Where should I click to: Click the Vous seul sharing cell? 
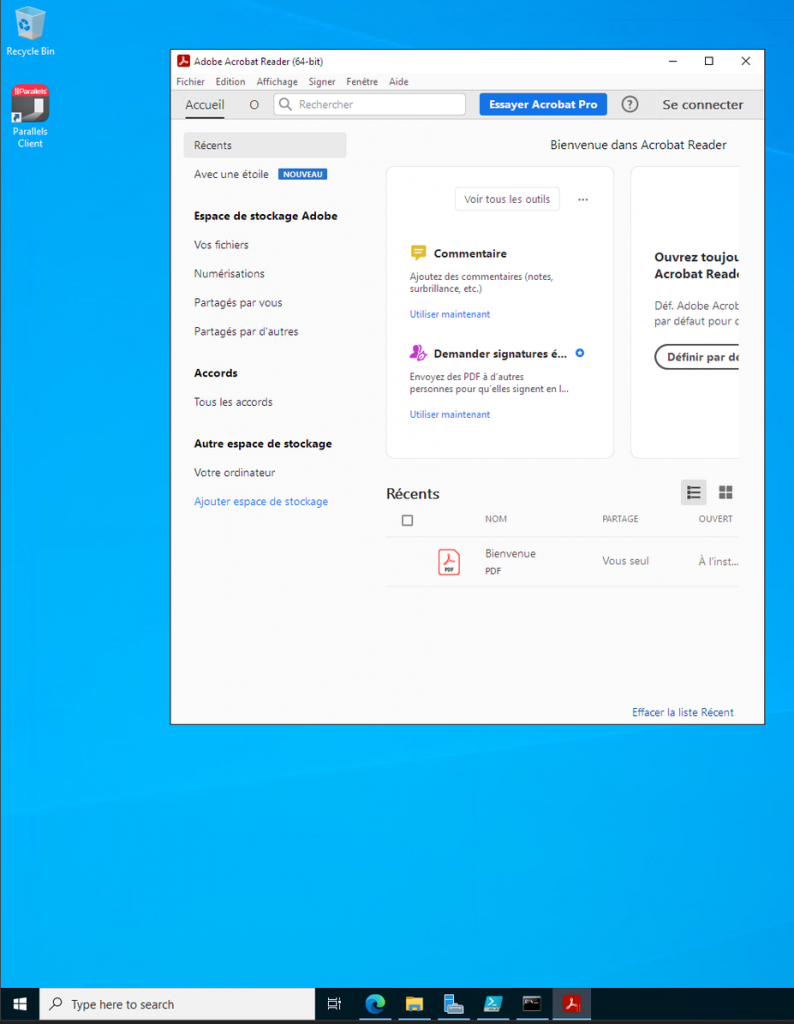click(626, 561)
